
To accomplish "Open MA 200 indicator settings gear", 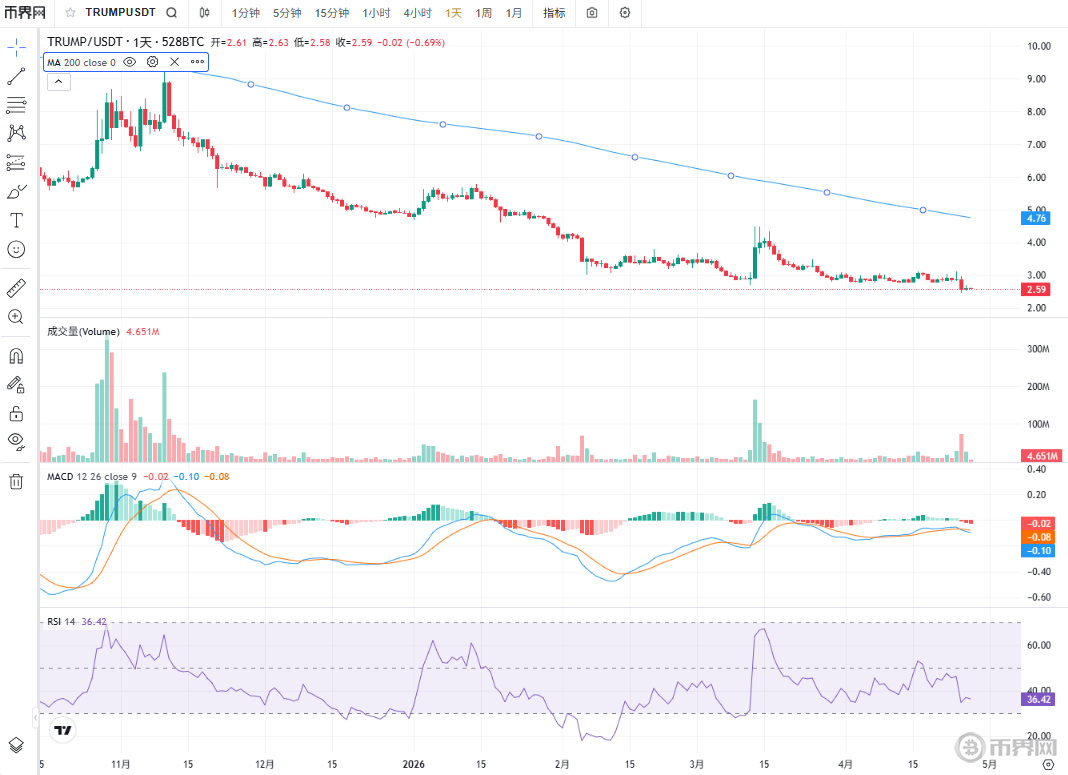I will (x=153, y=62).
